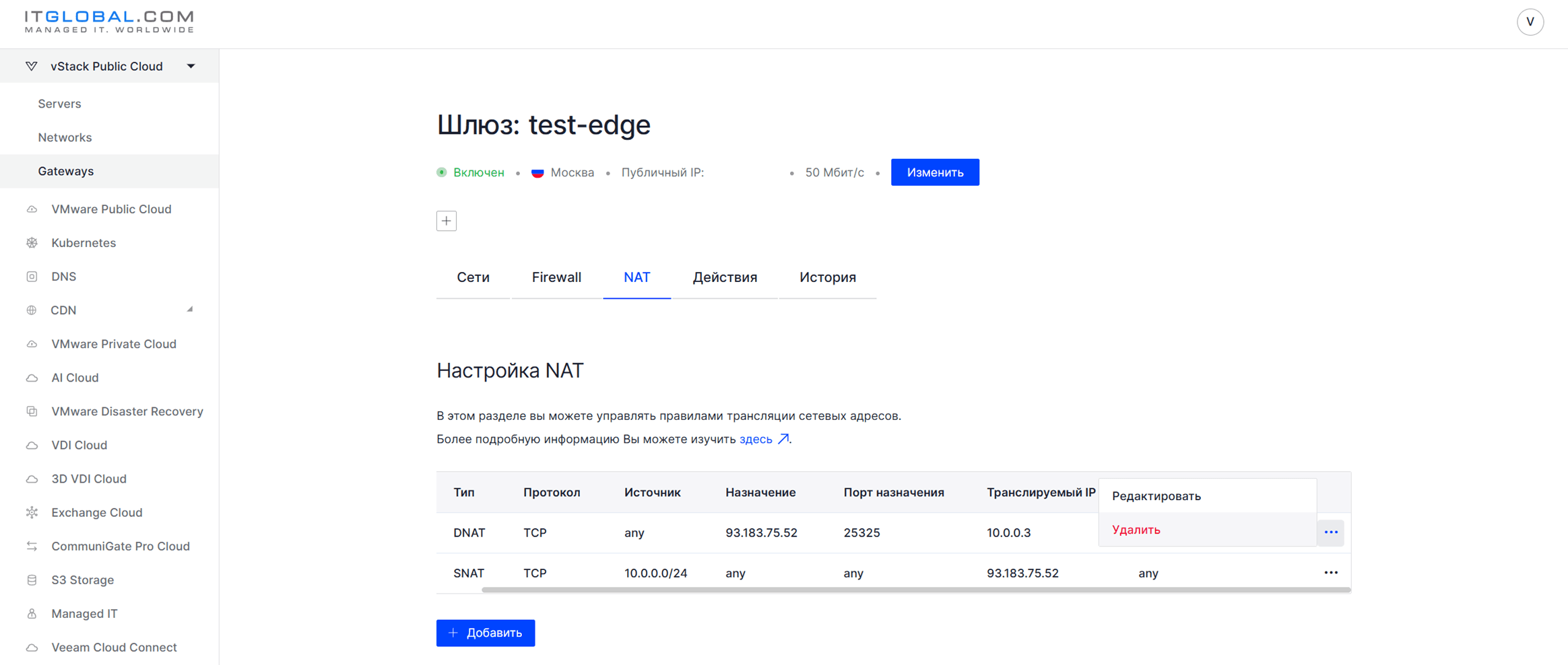Click the three-dot menu for DNAT rule
Viewport: 1568px width, 665px height.
1331,532
